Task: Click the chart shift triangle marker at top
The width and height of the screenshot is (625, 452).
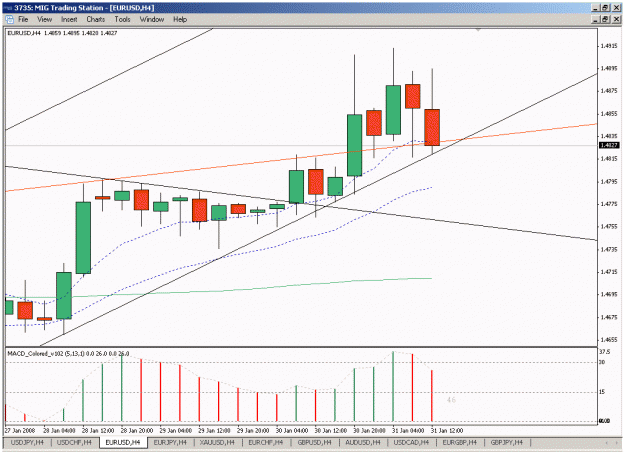Action: [478, 29]
